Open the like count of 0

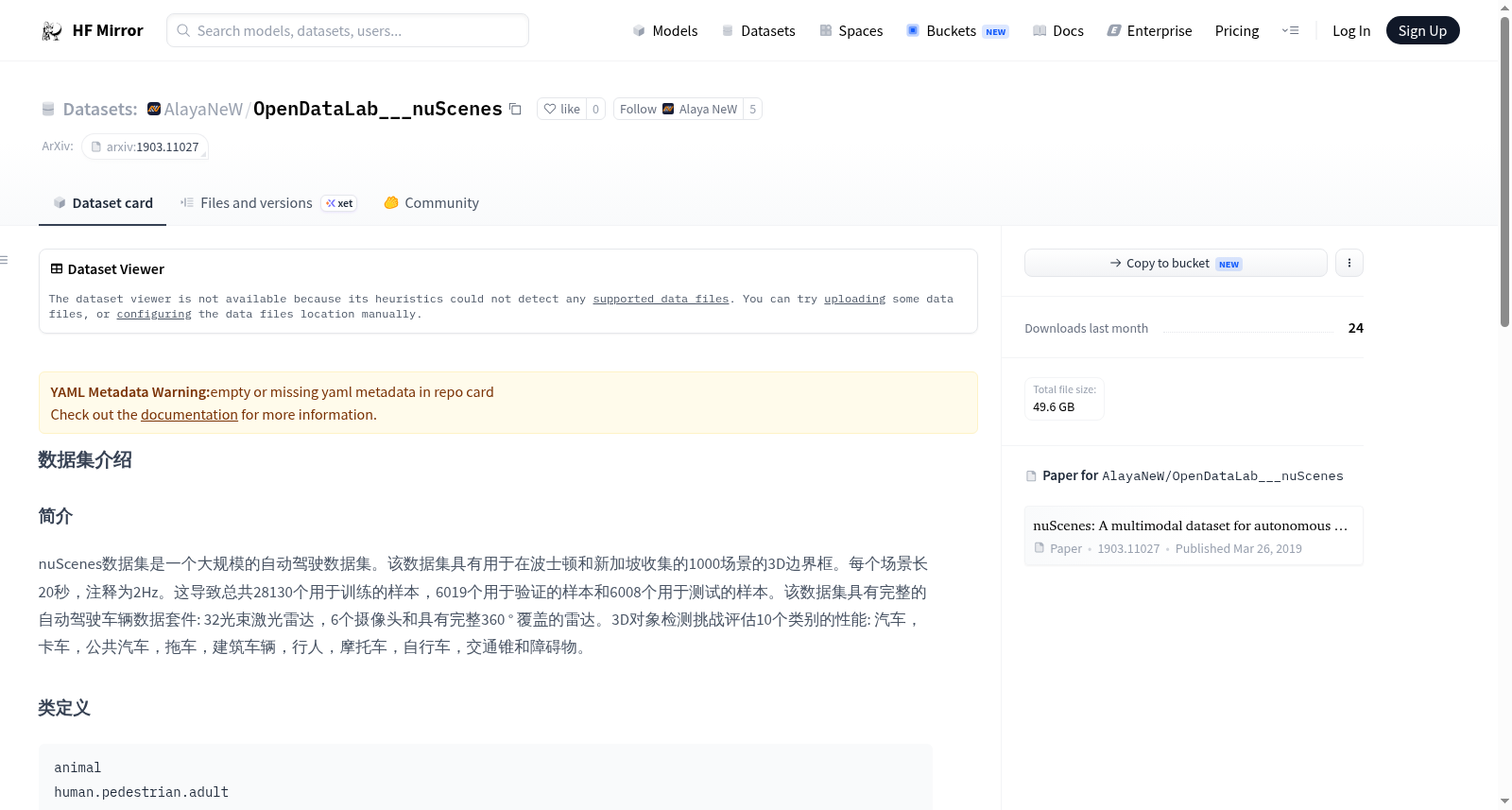coord(595,109)
